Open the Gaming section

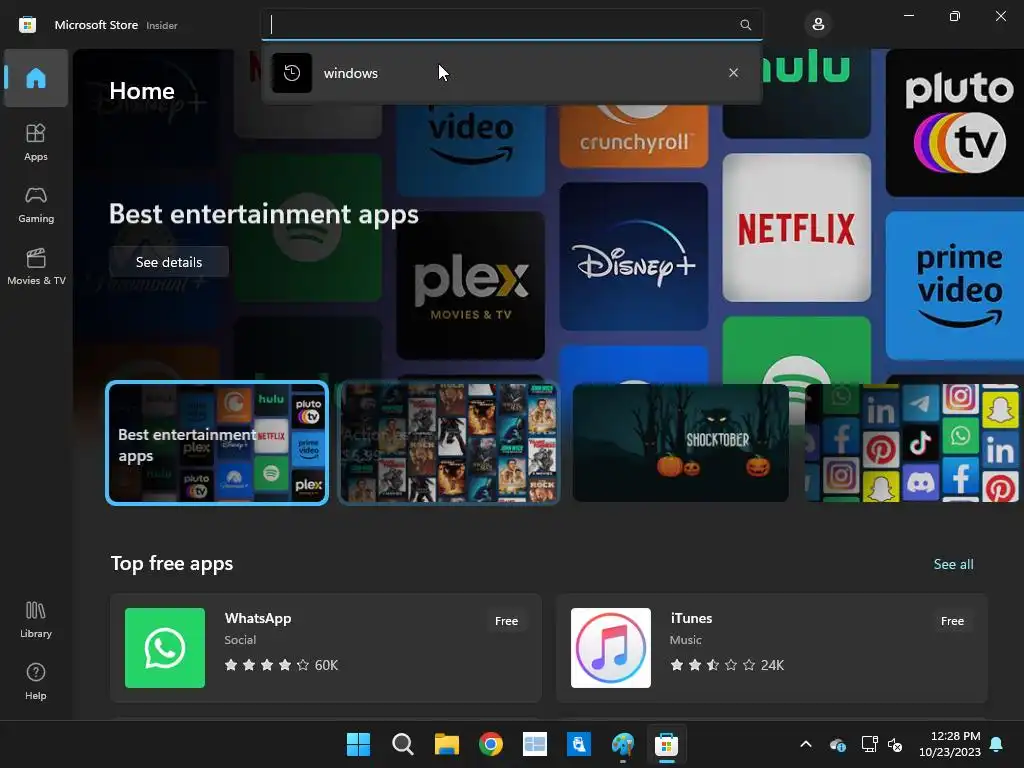tap(36, 204)
